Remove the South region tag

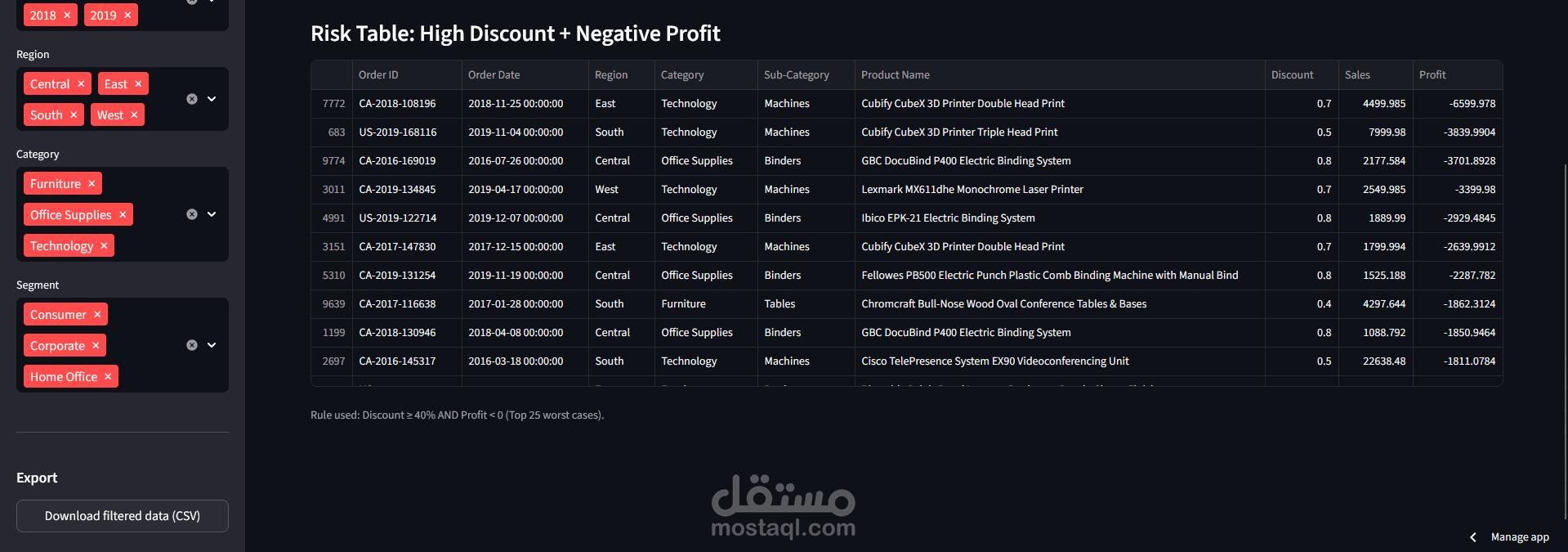74,114
